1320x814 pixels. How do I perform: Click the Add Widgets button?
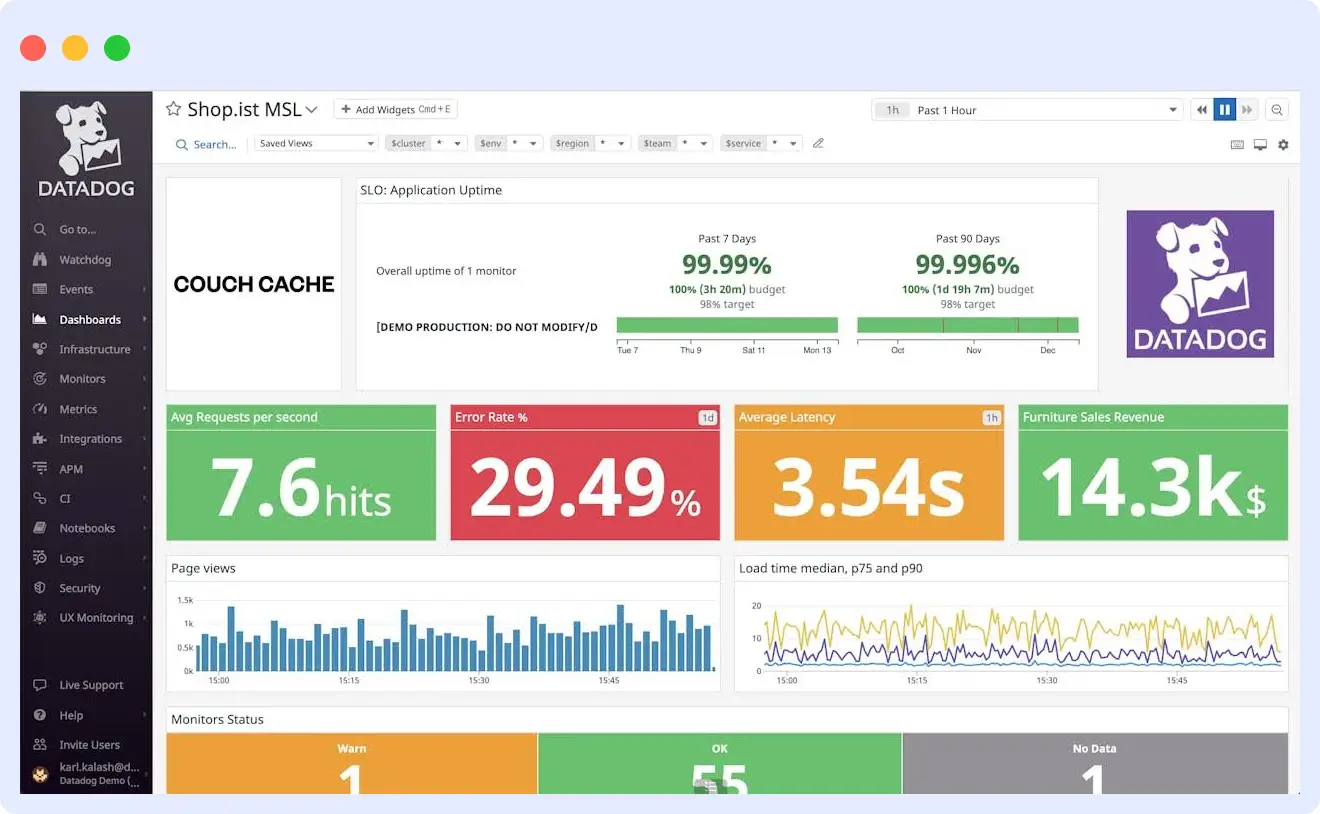(396, 109)
